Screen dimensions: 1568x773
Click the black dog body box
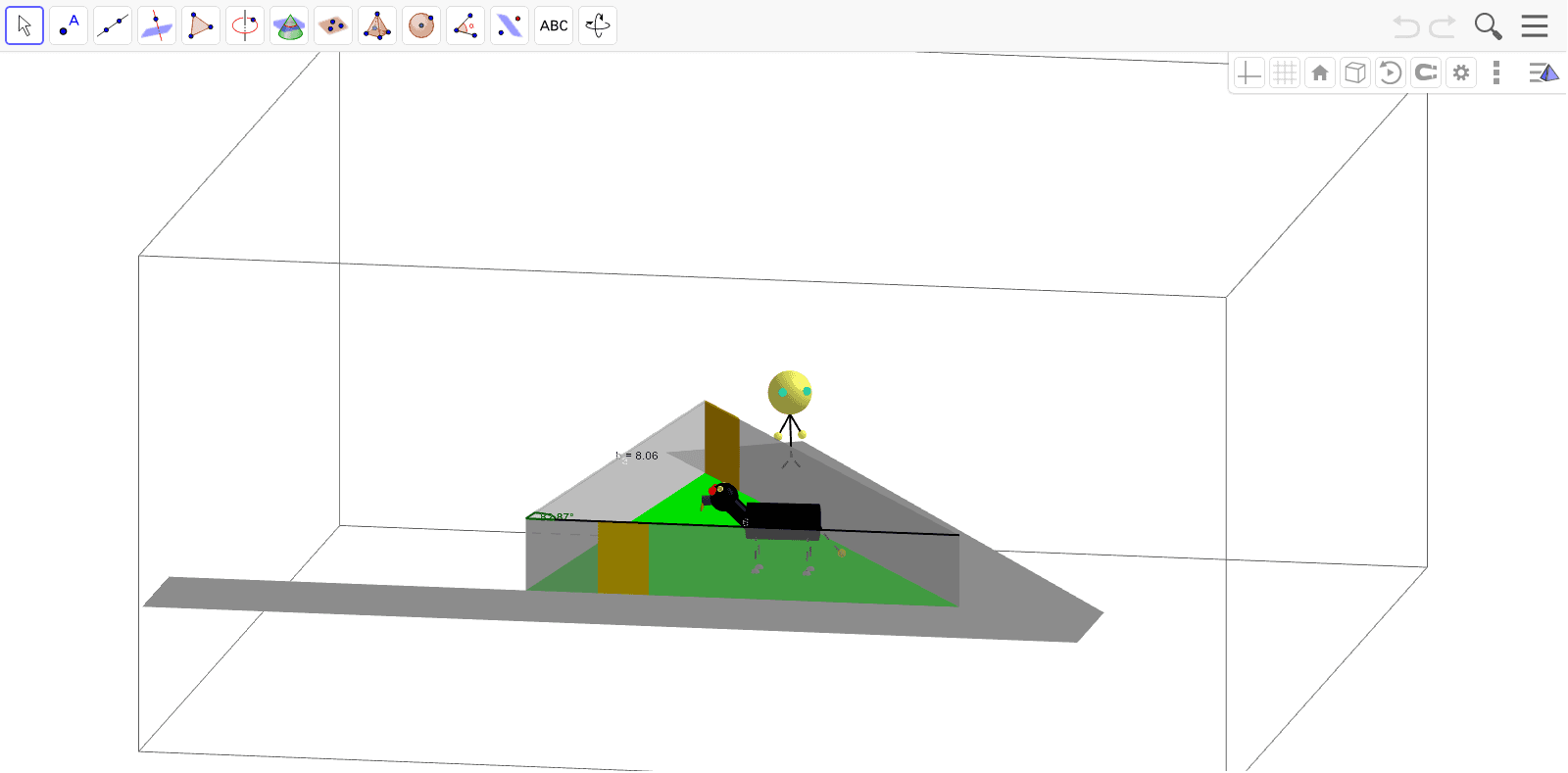click(x=783, y=521)
